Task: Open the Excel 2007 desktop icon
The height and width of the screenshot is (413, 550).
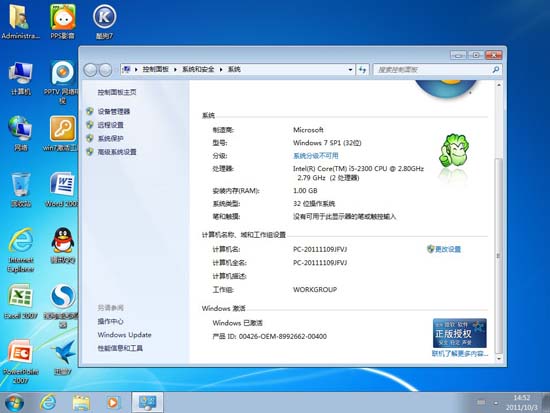Action: 21,301
